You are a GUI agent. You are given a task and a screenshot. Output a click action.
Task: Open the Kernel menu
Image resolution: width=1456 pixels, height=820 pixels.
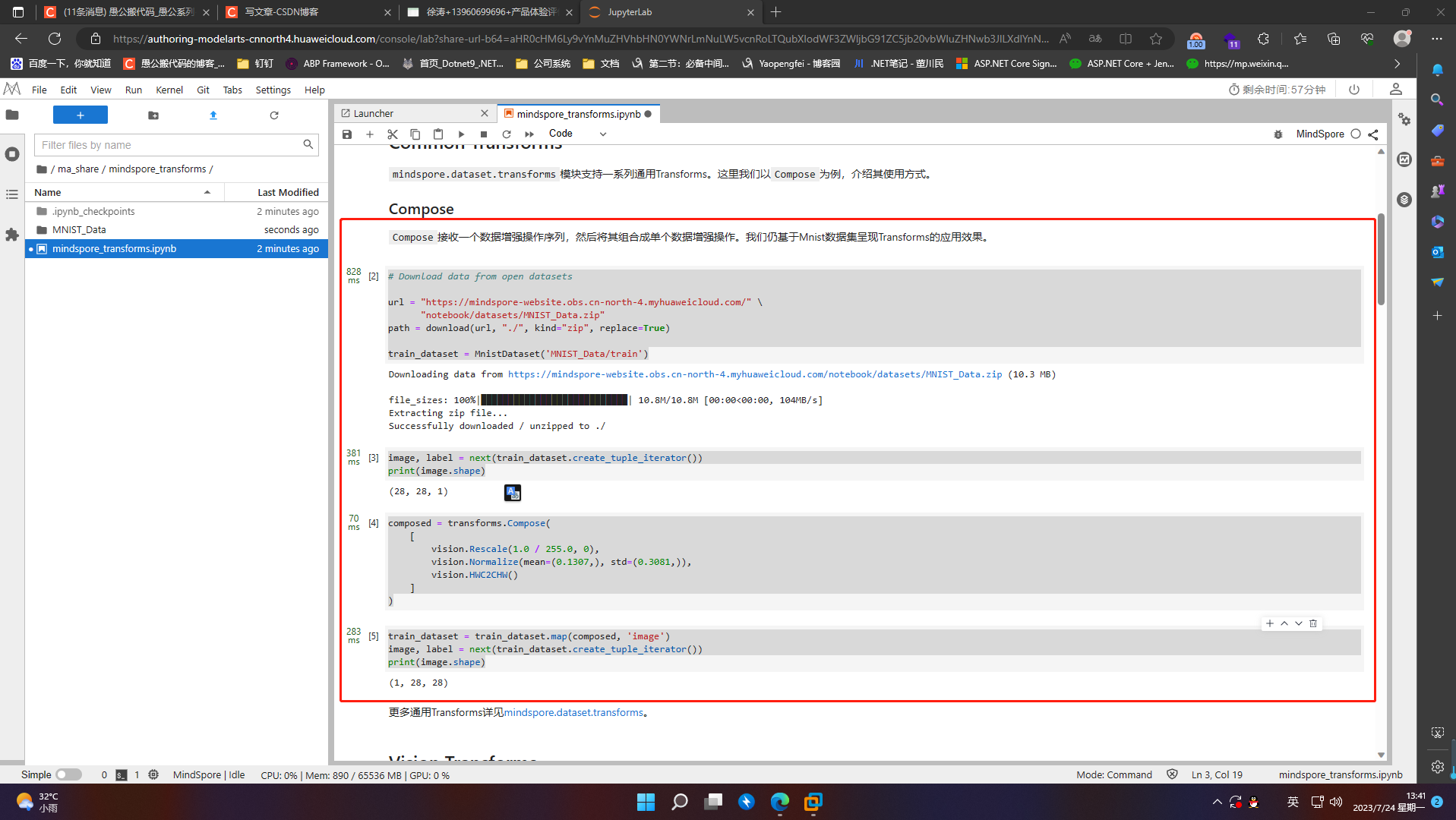[169, 90]
